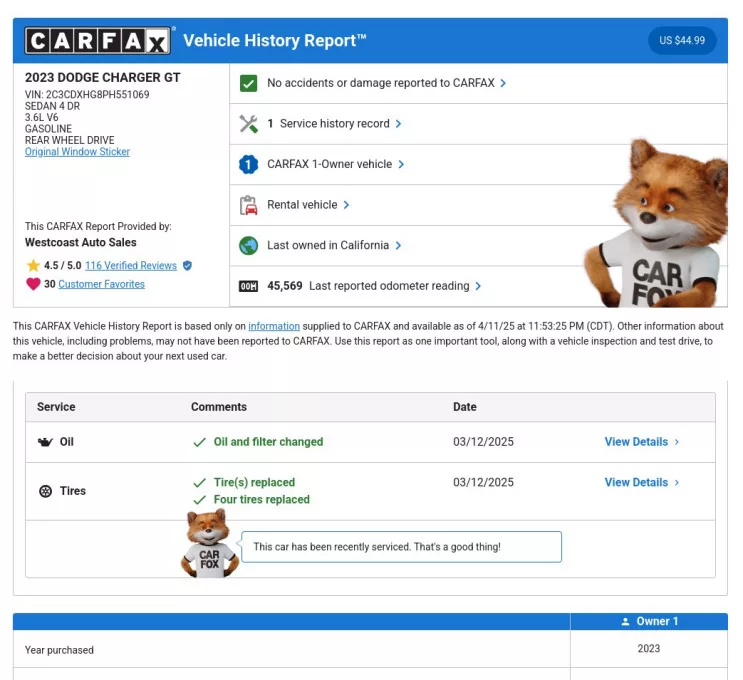Screen dimensions: 743x680
Task: Click the green no-accidents checkmark icon
Action: click(249, 83)
